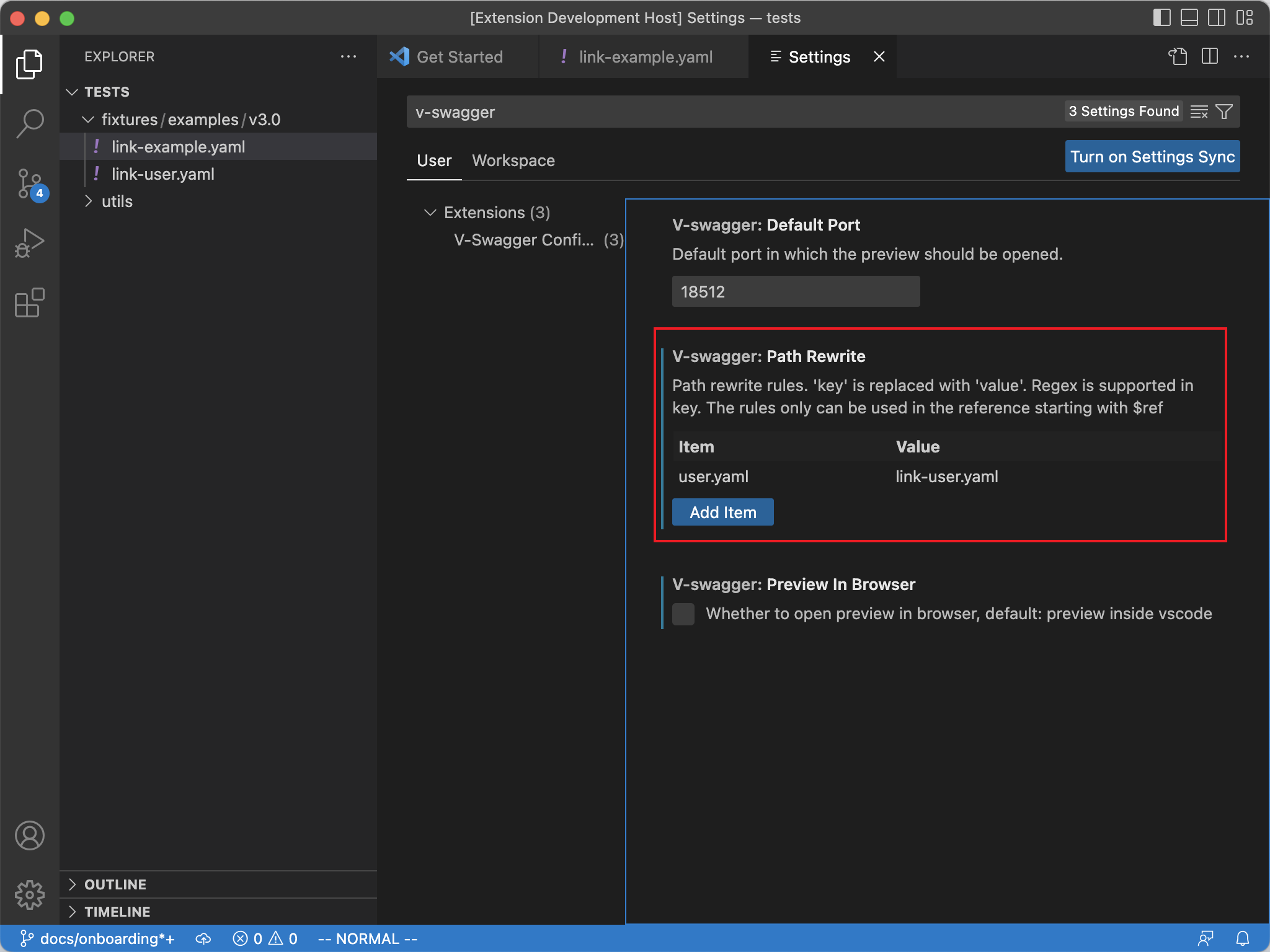Click the docs/onboarding branch indicator
This screenshot has width=1270, height=952.
pyautogui.click(x=97, y=938)
